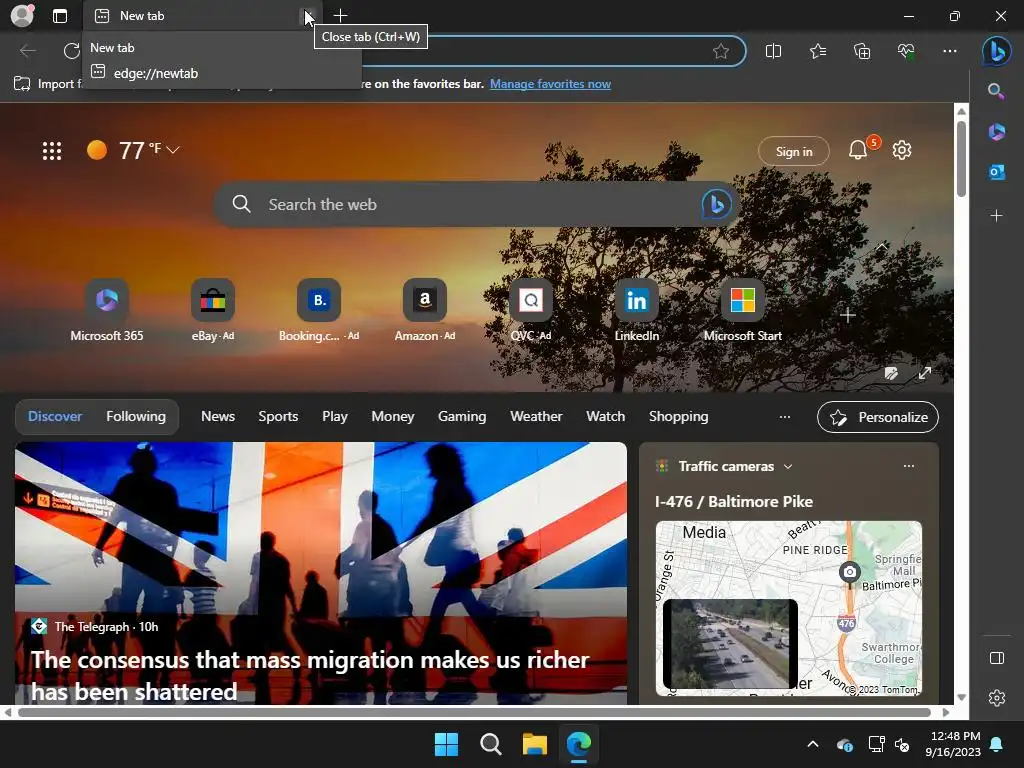Open Microsoft Start quick link
This screenshot has height=768, width=1024.
743,311
